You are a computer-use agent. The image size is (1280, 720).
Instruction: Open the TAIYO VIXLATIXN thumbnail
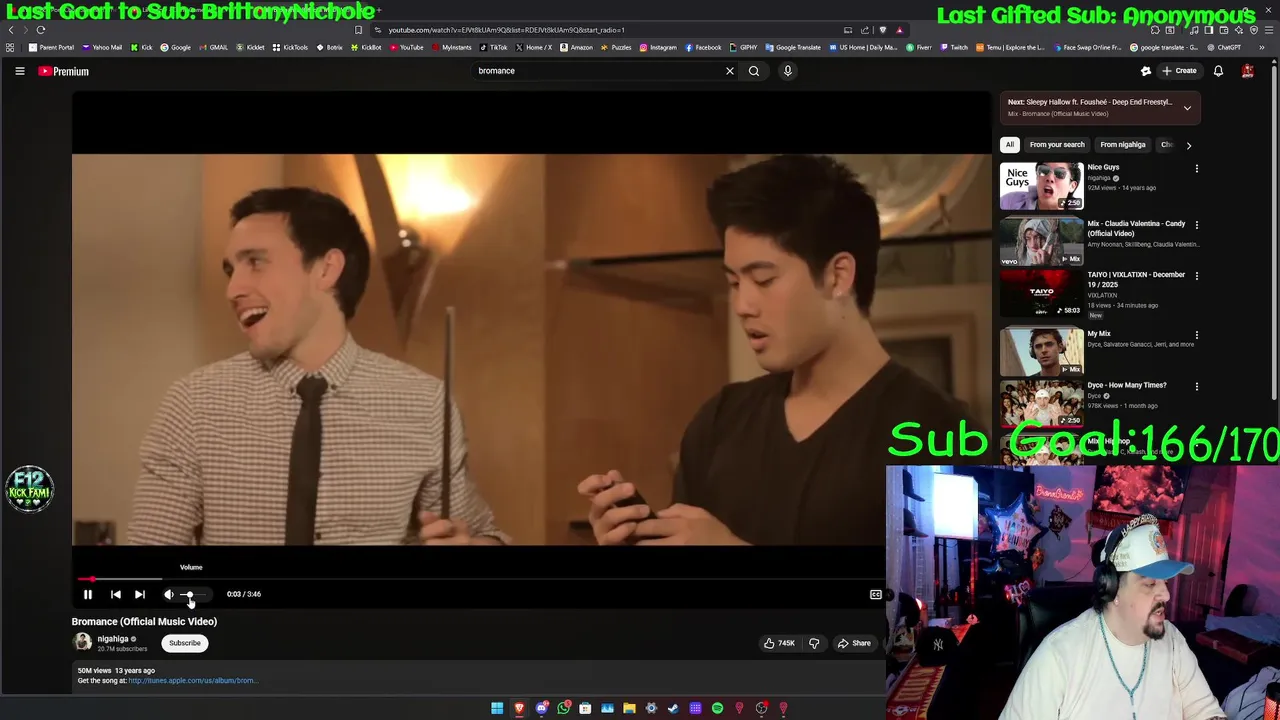[1041, 294]
